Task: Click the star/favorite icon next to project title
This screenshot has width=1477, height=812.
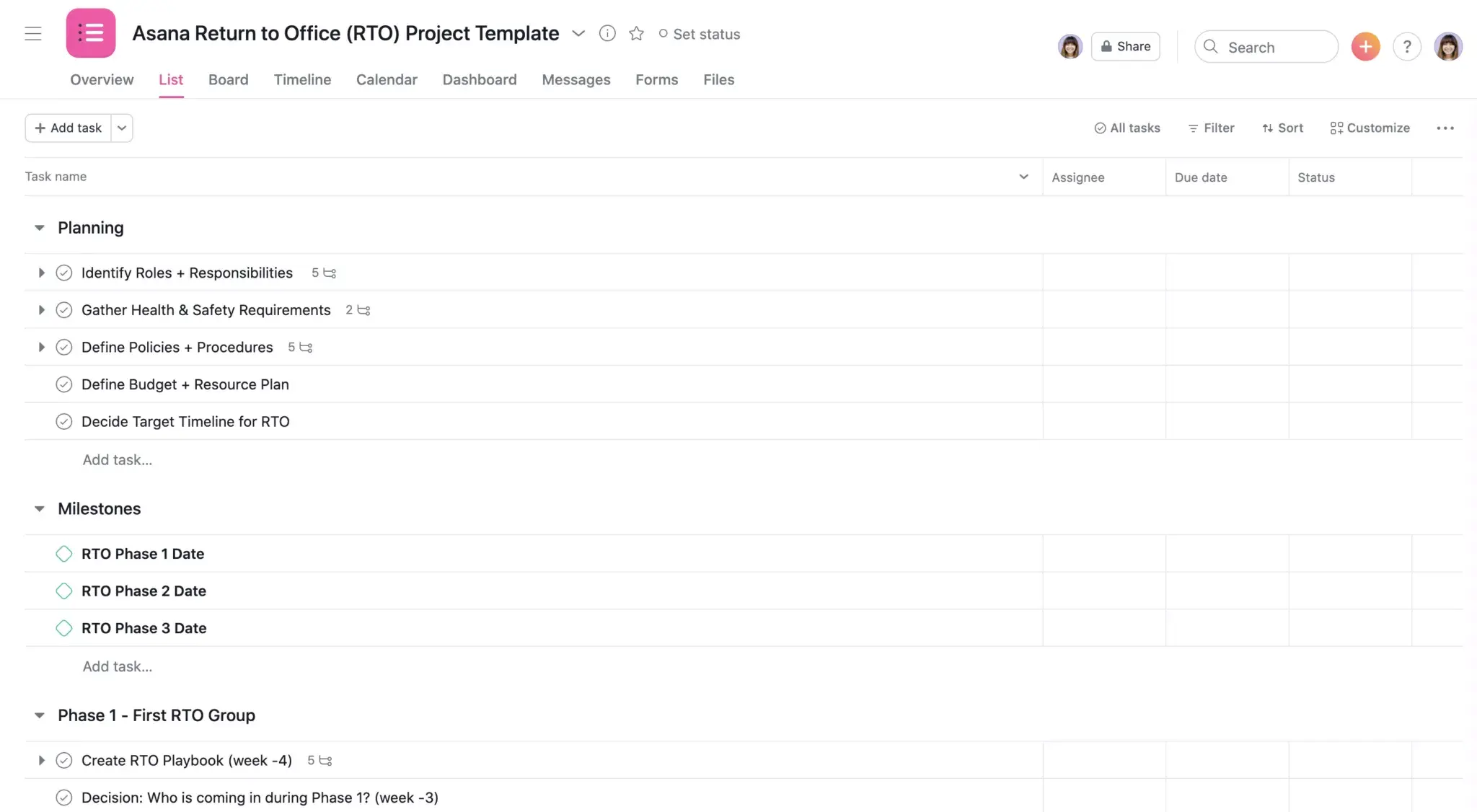Action: tap(636, 33)
